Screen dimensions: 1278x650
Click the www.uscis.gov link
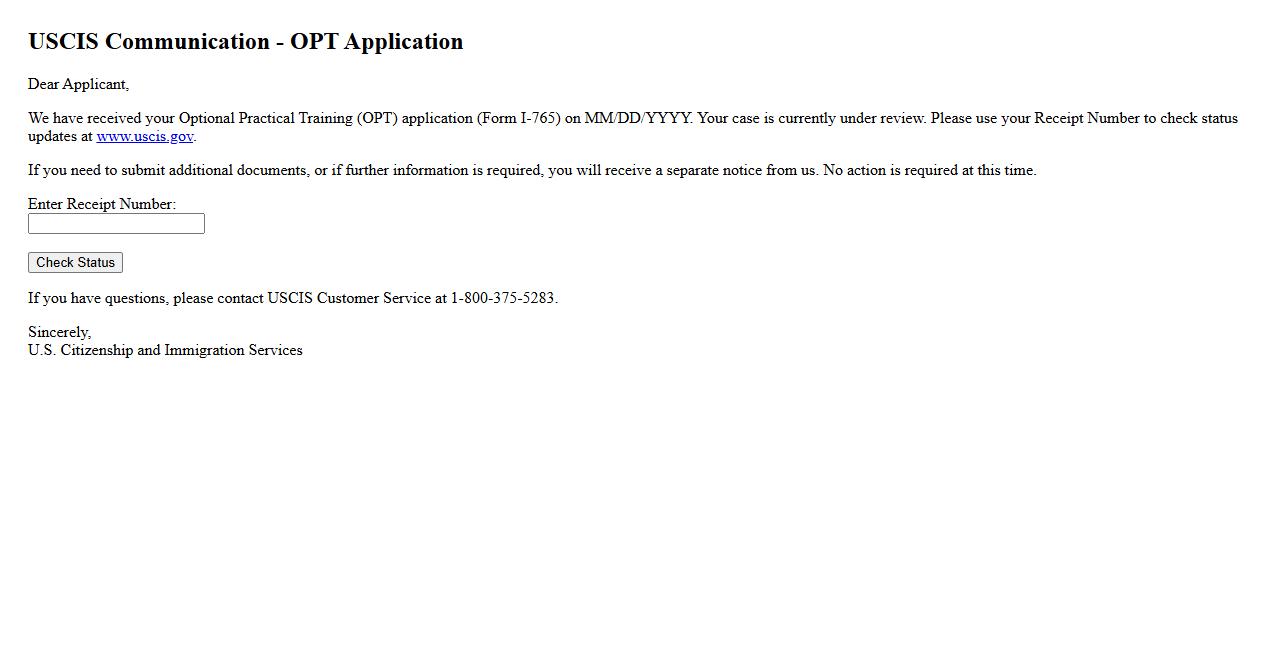(x=144, y=137)
